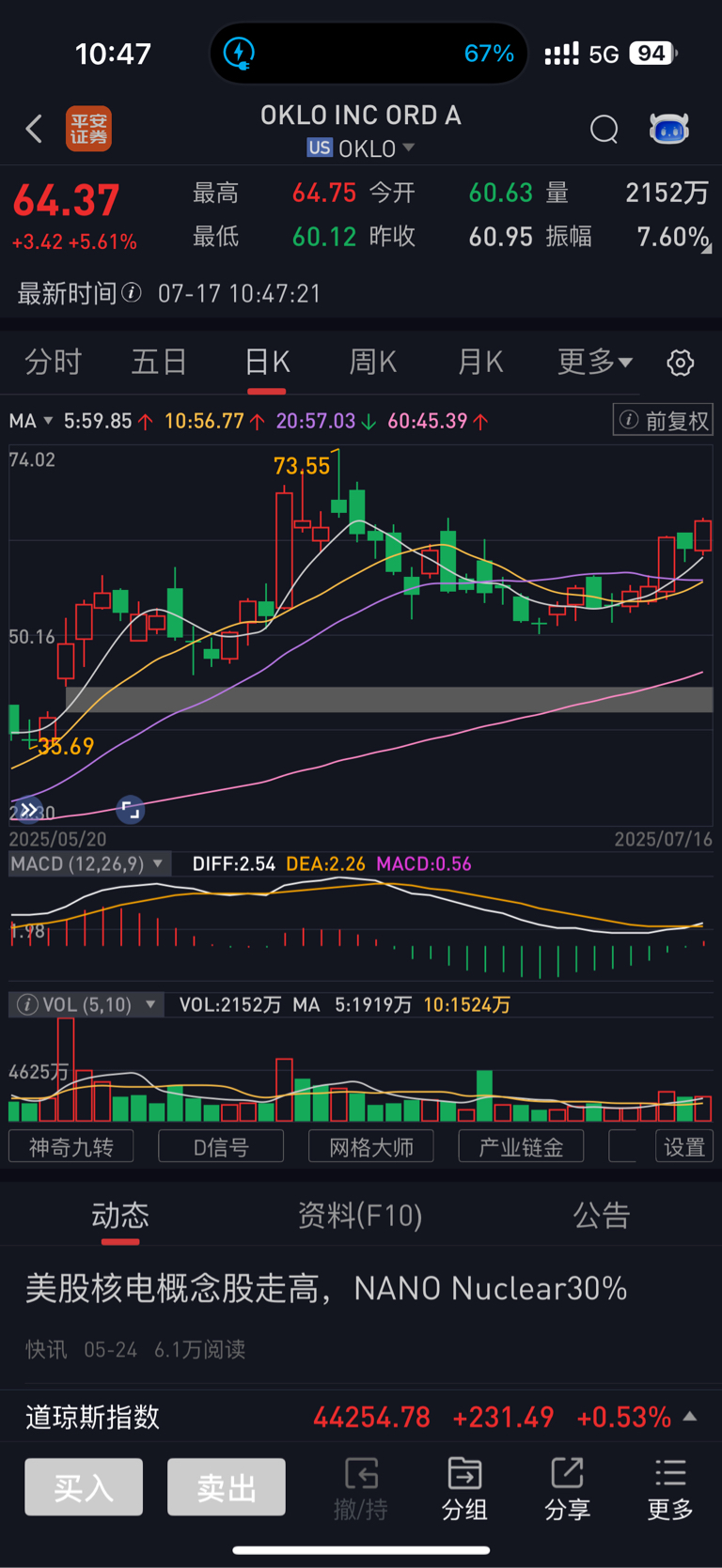722x1568 pixels.
Task: Open the 公告 tab
Action: 602,1216
